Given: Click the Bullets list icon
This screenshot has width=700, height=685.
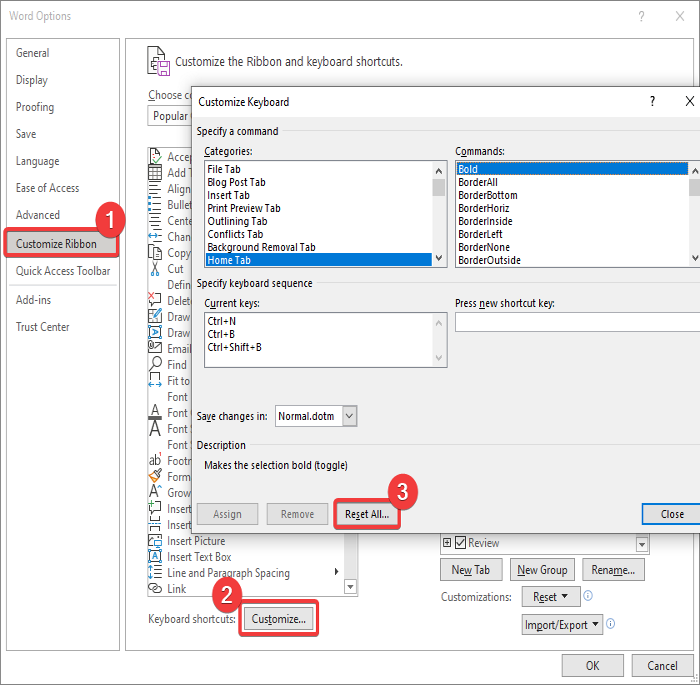Looking at the screenshot, I should coord(155,205).
